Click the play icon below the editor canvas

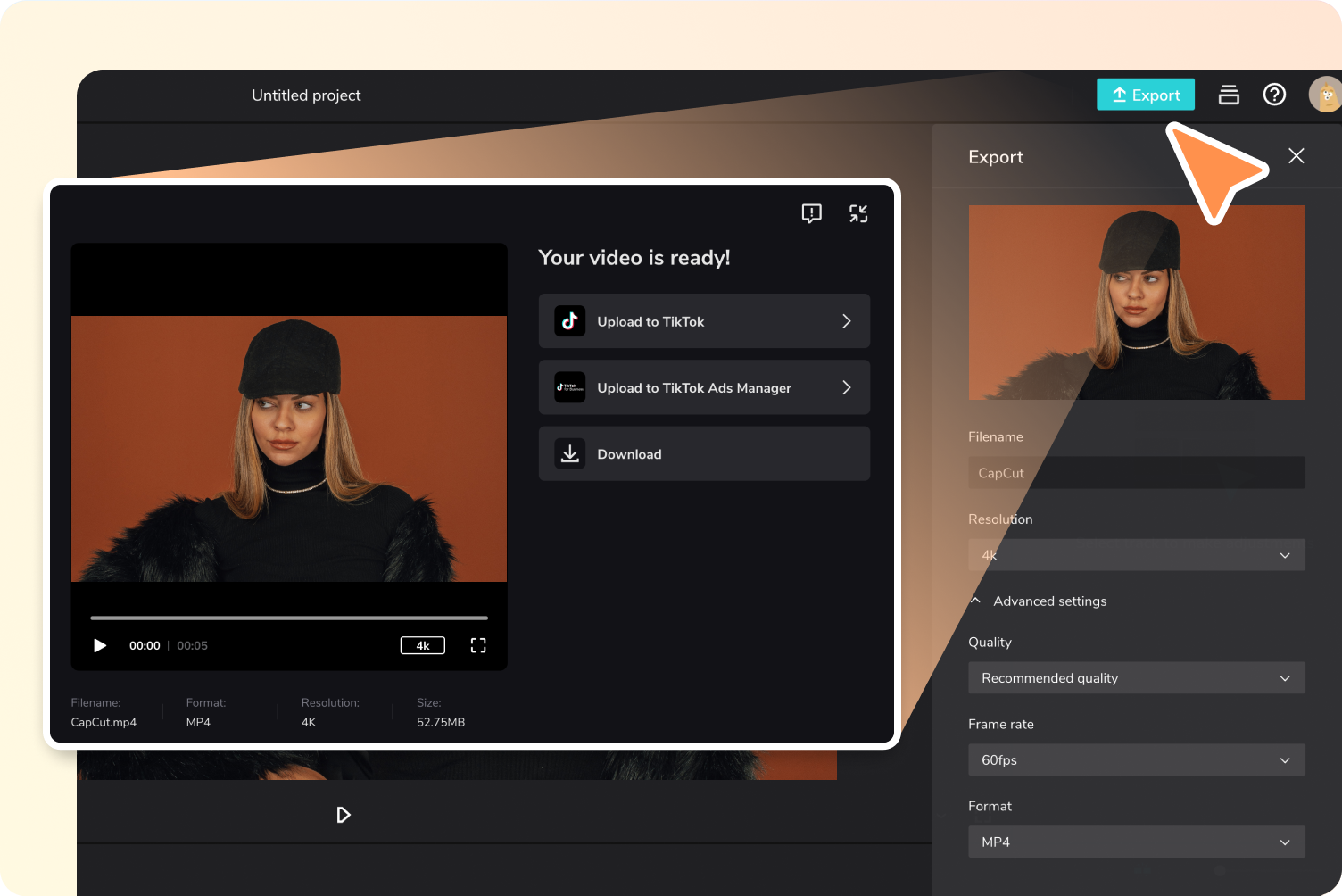344,815
